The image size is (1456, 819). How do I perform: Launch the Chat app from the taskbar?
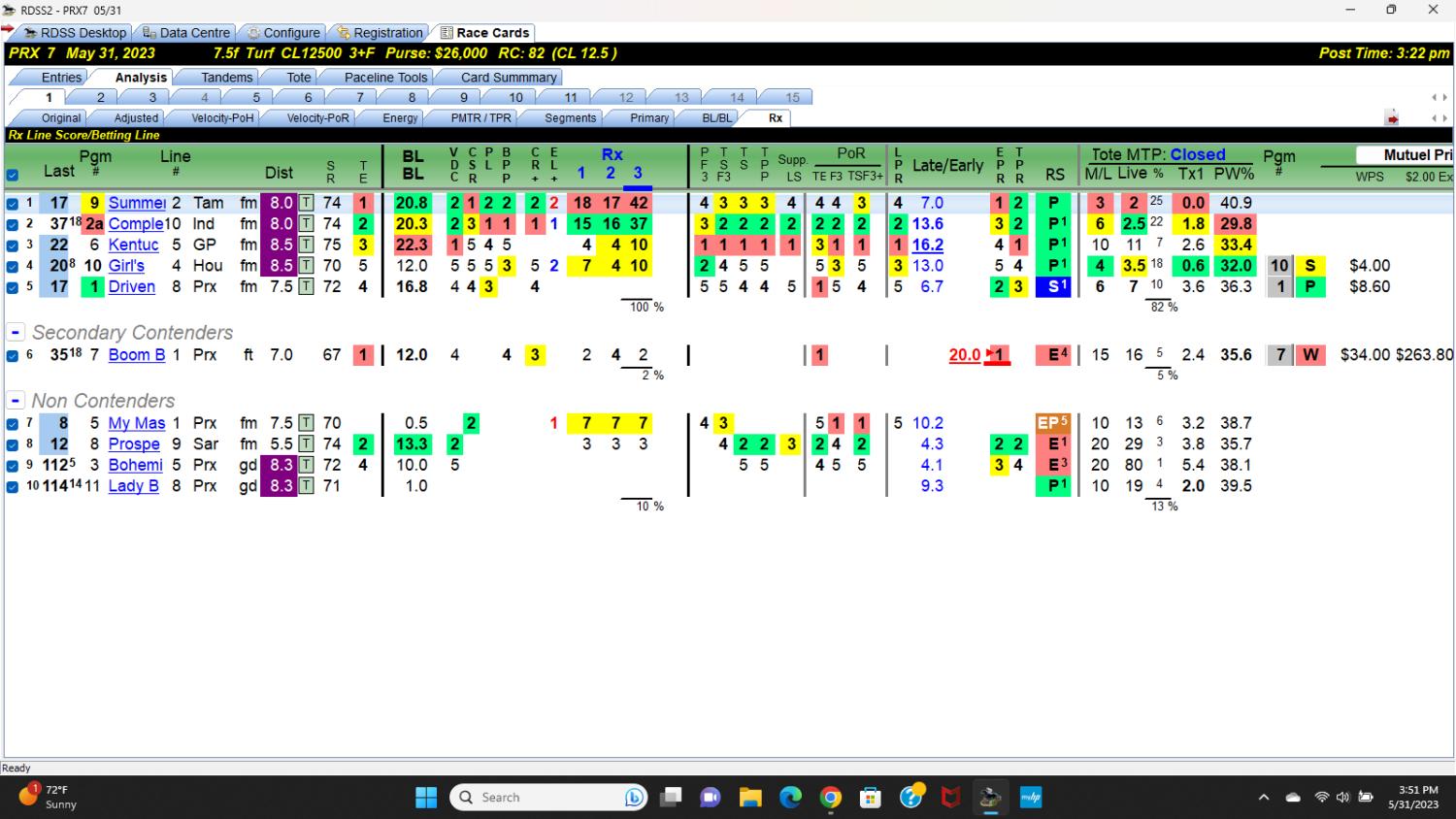pyautogui.click(x=711, y=798)
